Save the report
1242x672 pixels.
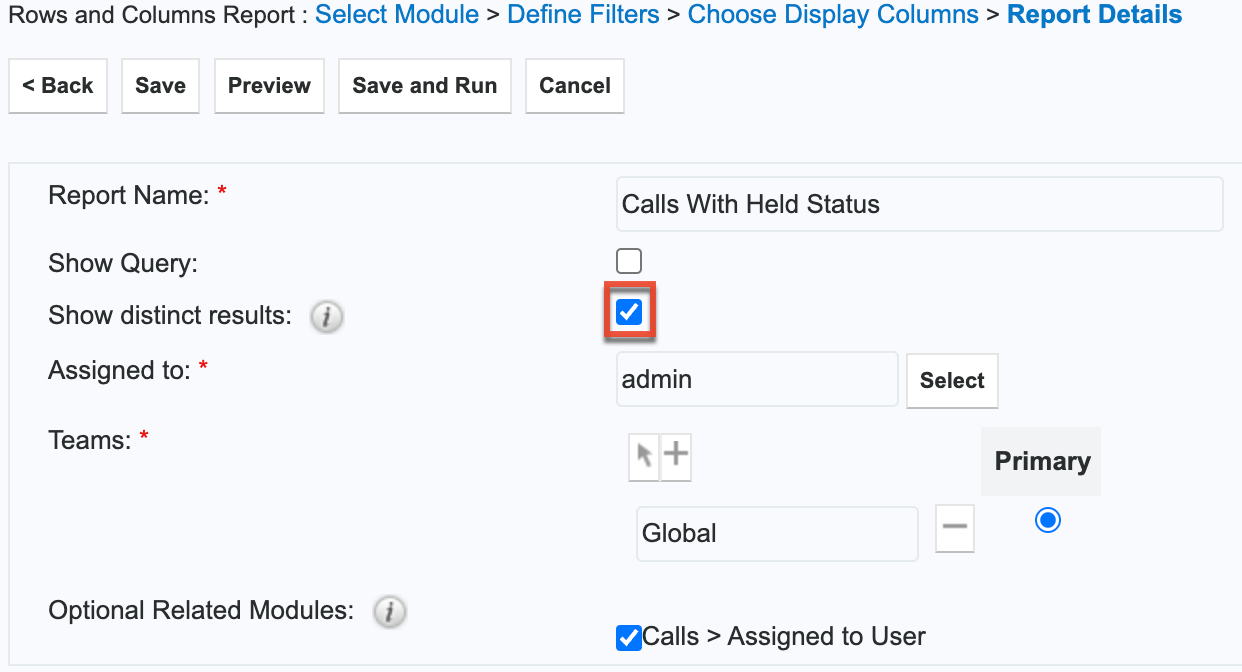coord(160,86)
